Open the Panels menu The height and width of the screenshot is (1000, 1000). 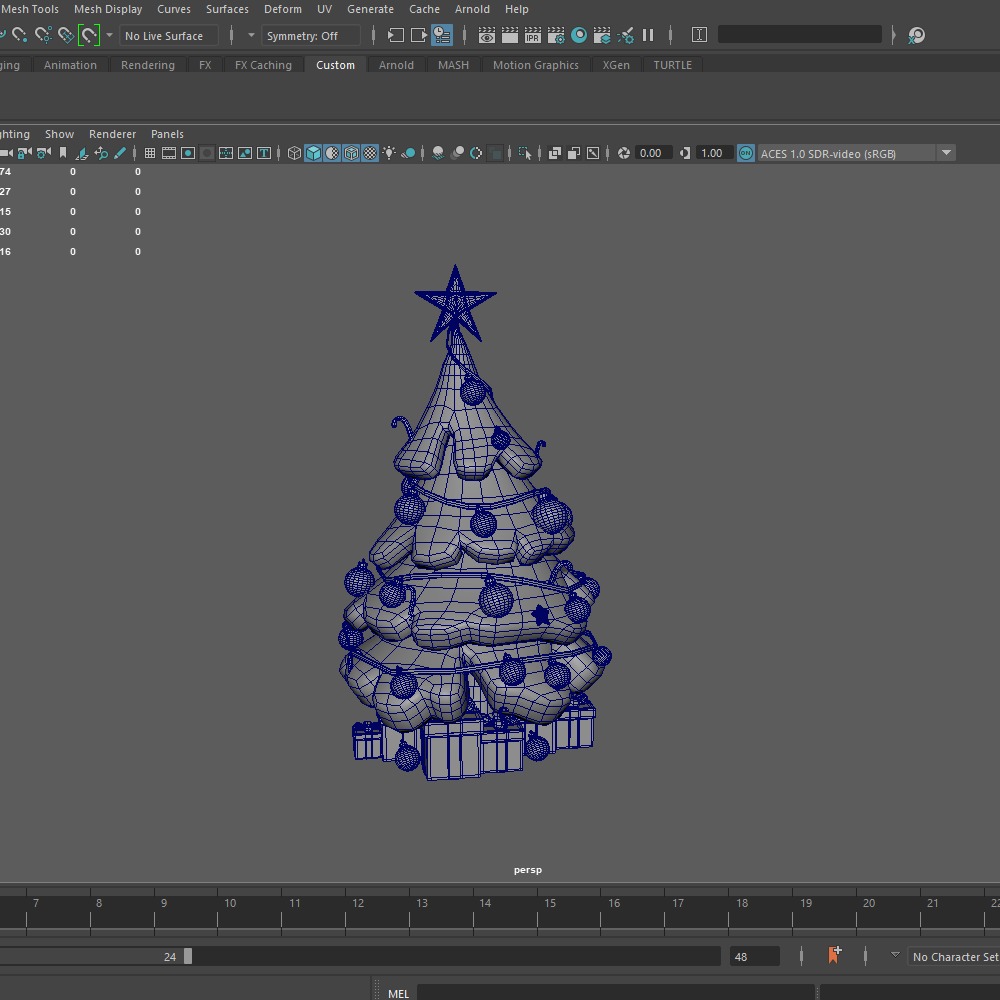pos(167,134)
